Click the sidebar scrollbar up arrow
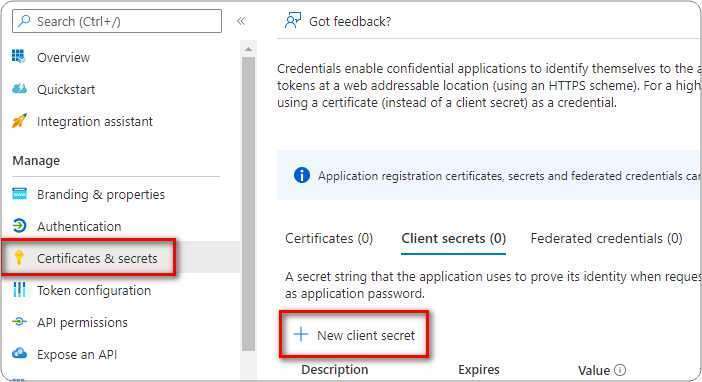Viewport: 702px width, 382px height. 248,49
